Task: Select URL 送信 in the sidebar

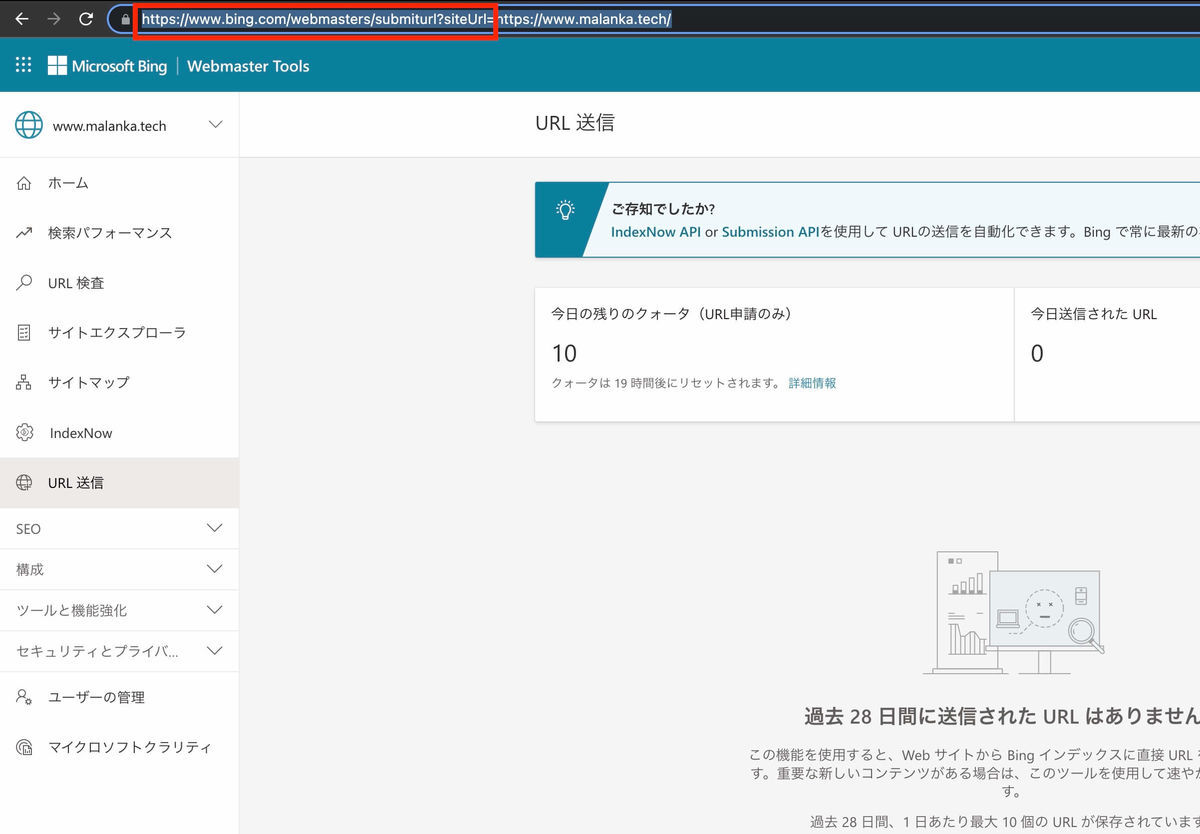Action: 119,483
